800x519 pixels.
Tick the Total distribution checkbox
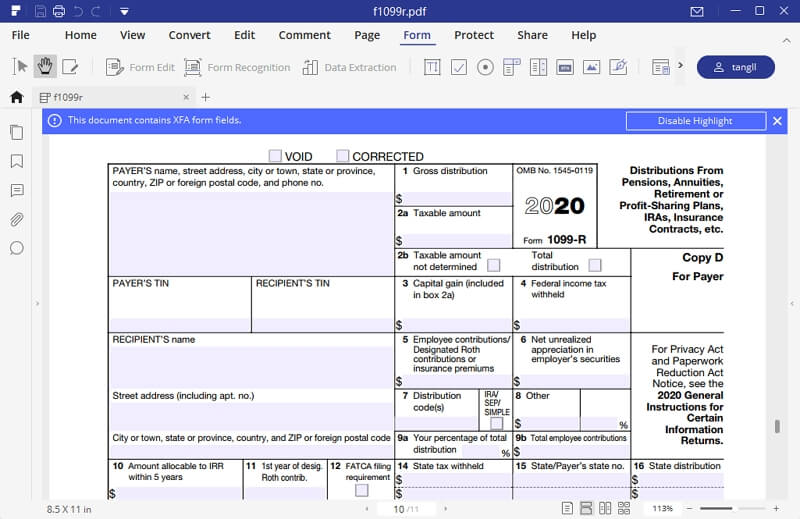(x=595, y=265)
